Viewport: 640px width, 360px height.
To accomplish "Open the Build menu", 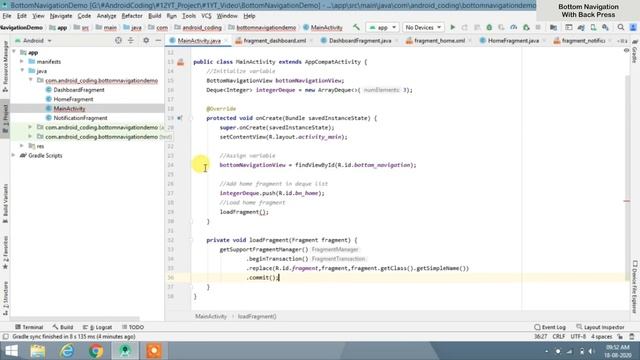I will pos(154,16).
